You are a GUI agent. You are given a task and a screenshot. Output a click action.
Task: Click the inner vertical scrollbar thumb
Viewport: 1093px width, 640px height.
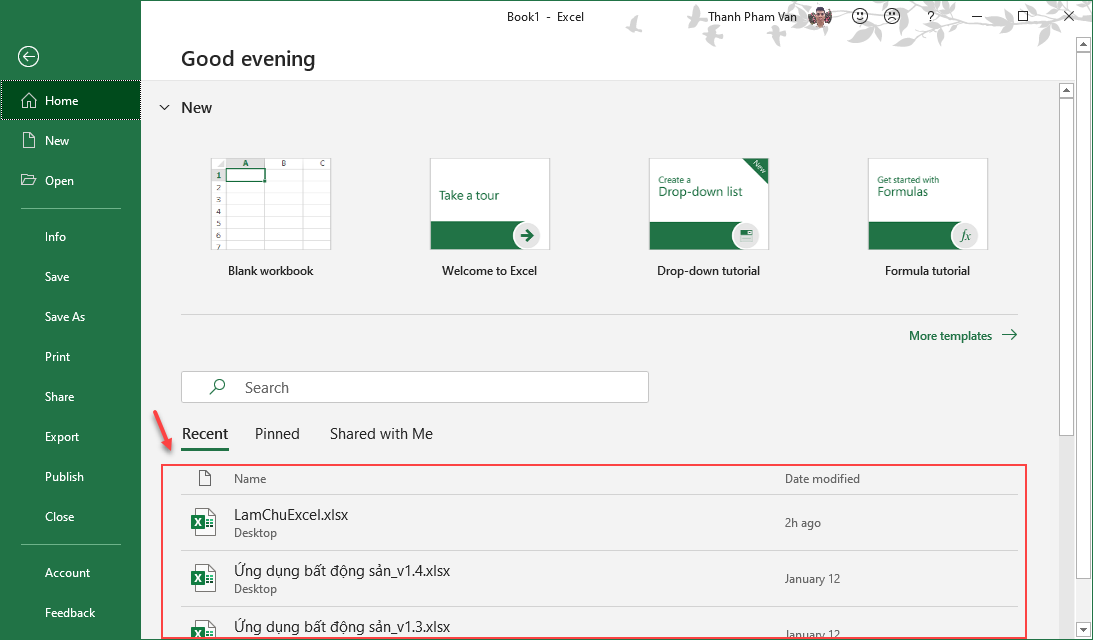click(1066, 266)
